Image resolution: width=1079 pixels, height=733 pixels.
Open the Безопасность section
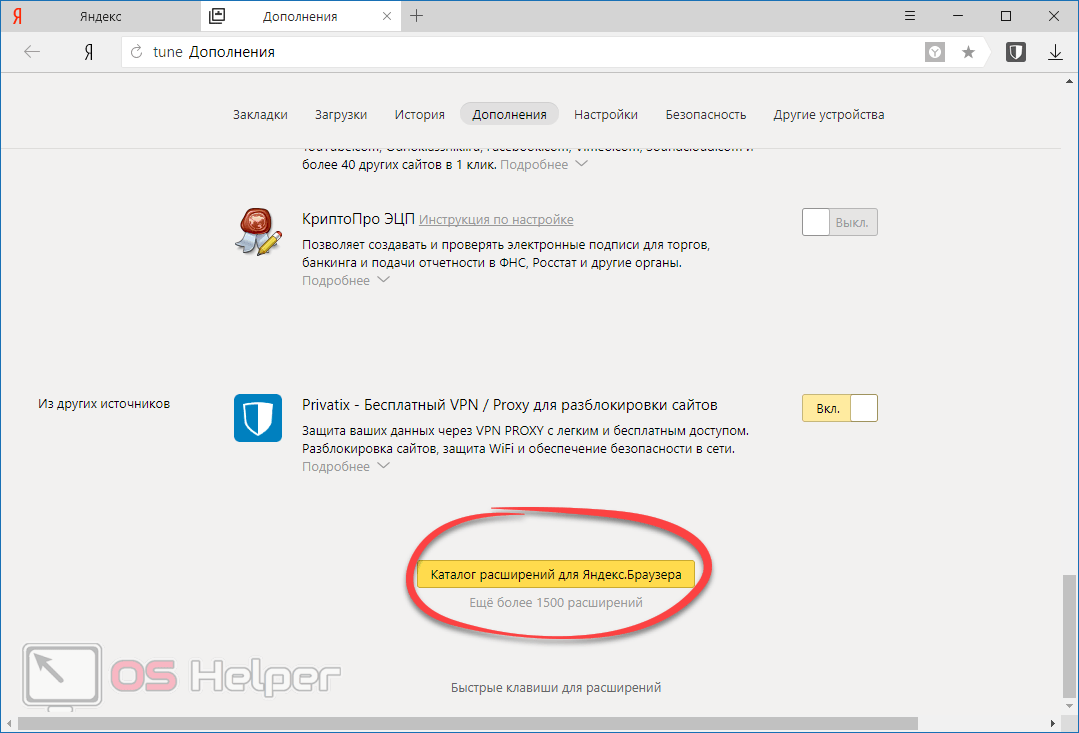pos(705,115)
